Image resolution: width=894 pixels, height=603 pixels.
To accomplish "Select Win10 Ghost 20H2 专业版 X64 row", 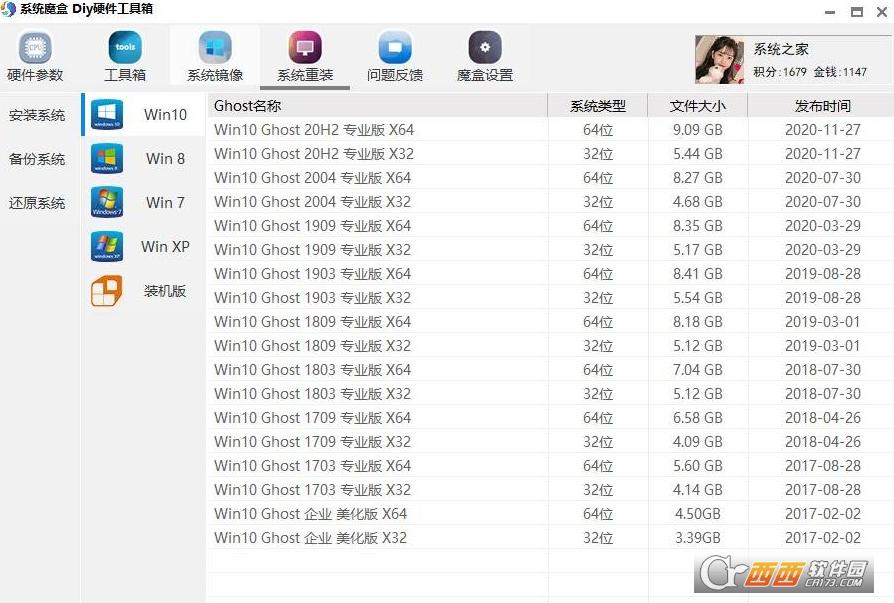I will click(x=550, y=130).
